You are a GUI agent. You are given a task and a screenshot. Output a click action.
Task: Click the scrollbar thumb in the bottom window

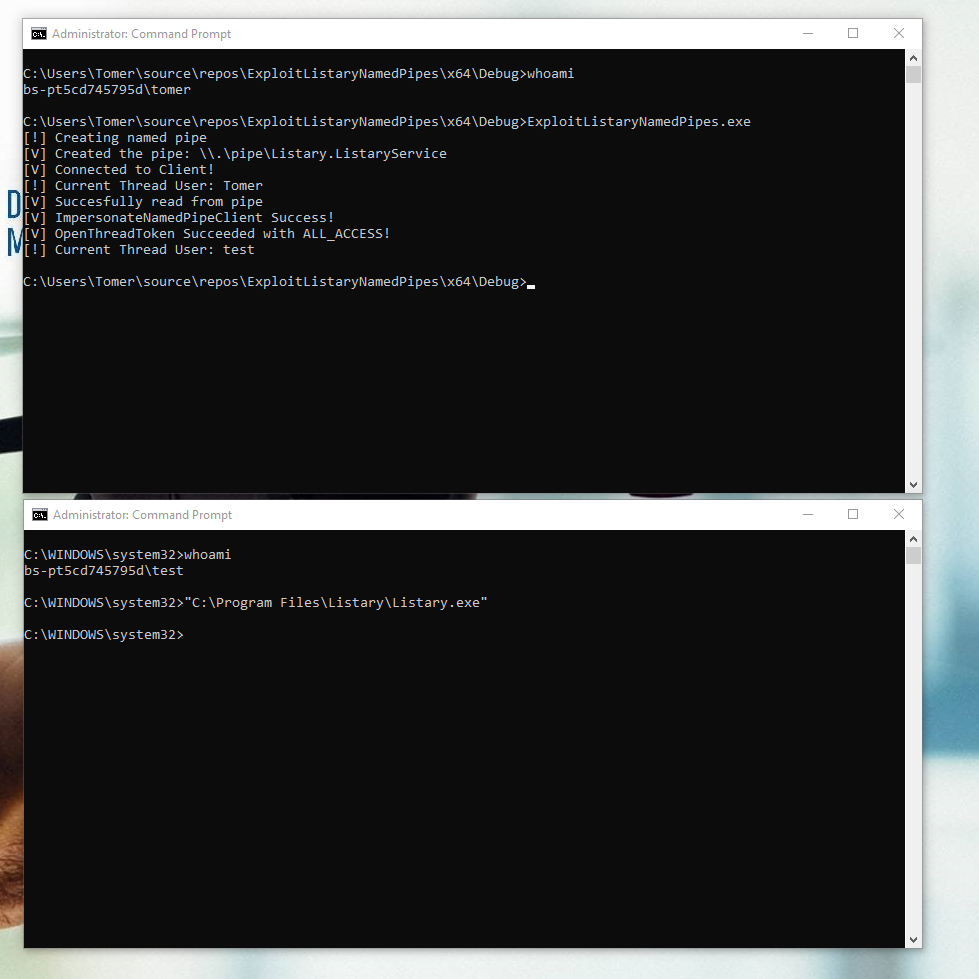point(913,556)
